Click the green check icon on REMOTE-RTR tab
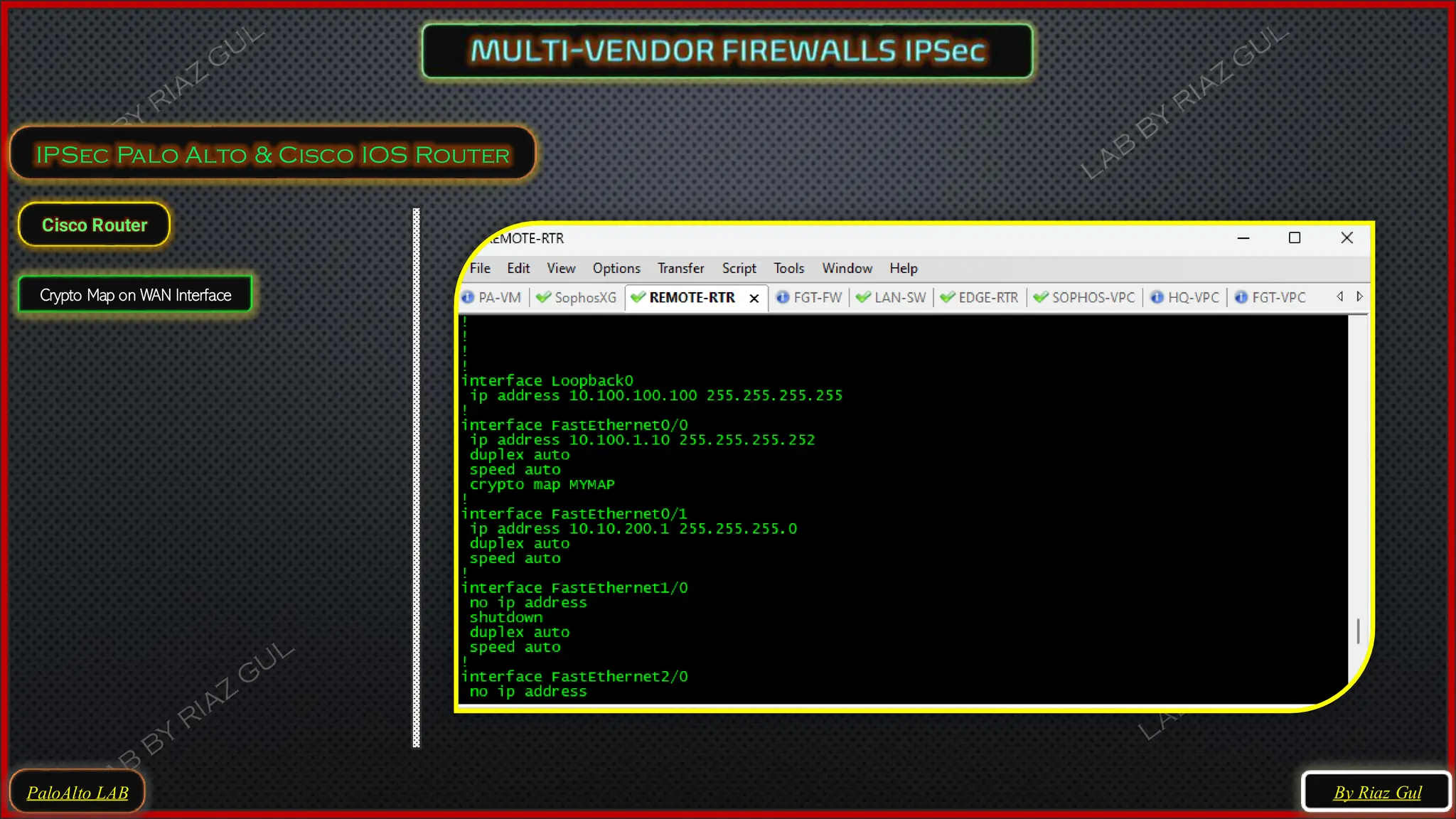This screenshot has height=819, width=1456. click(638, 297)
